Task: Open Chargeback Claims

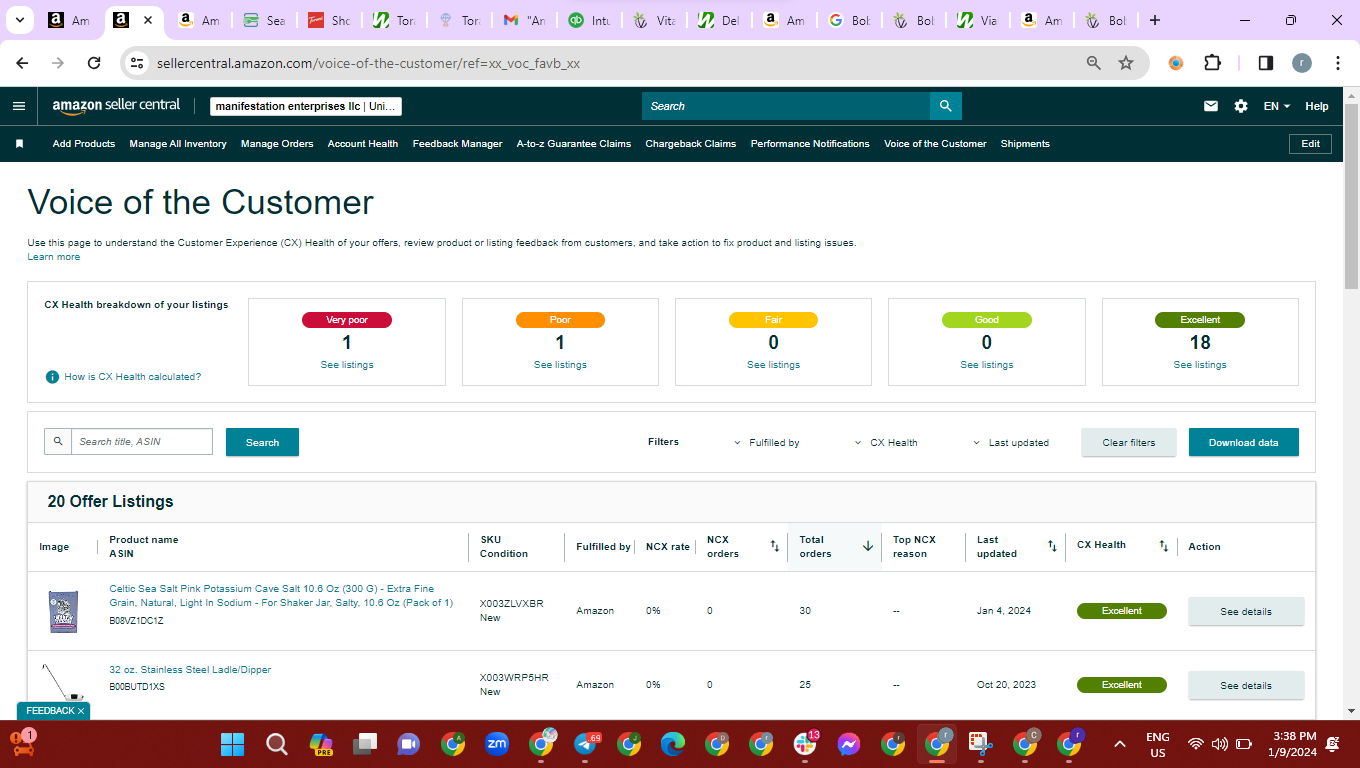Action: pos(691,144)
